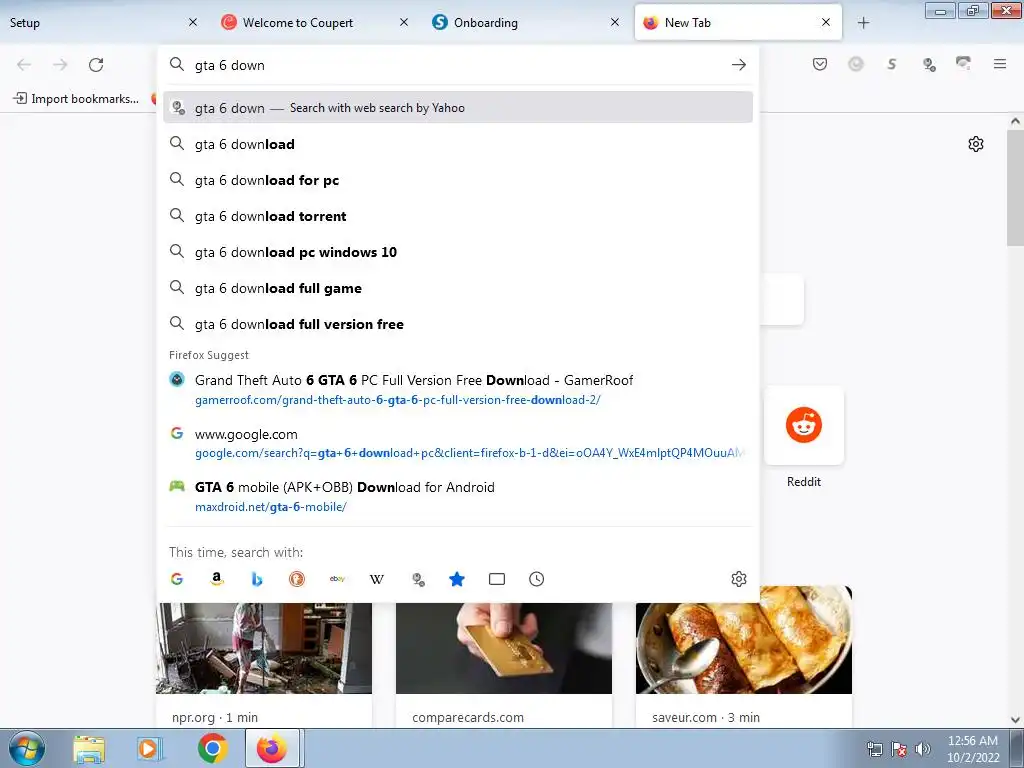The height and width of the screenshot is (768, 1024).
Task: Choose suggestion 'gta 6 download'
Action: click(458, 144)
